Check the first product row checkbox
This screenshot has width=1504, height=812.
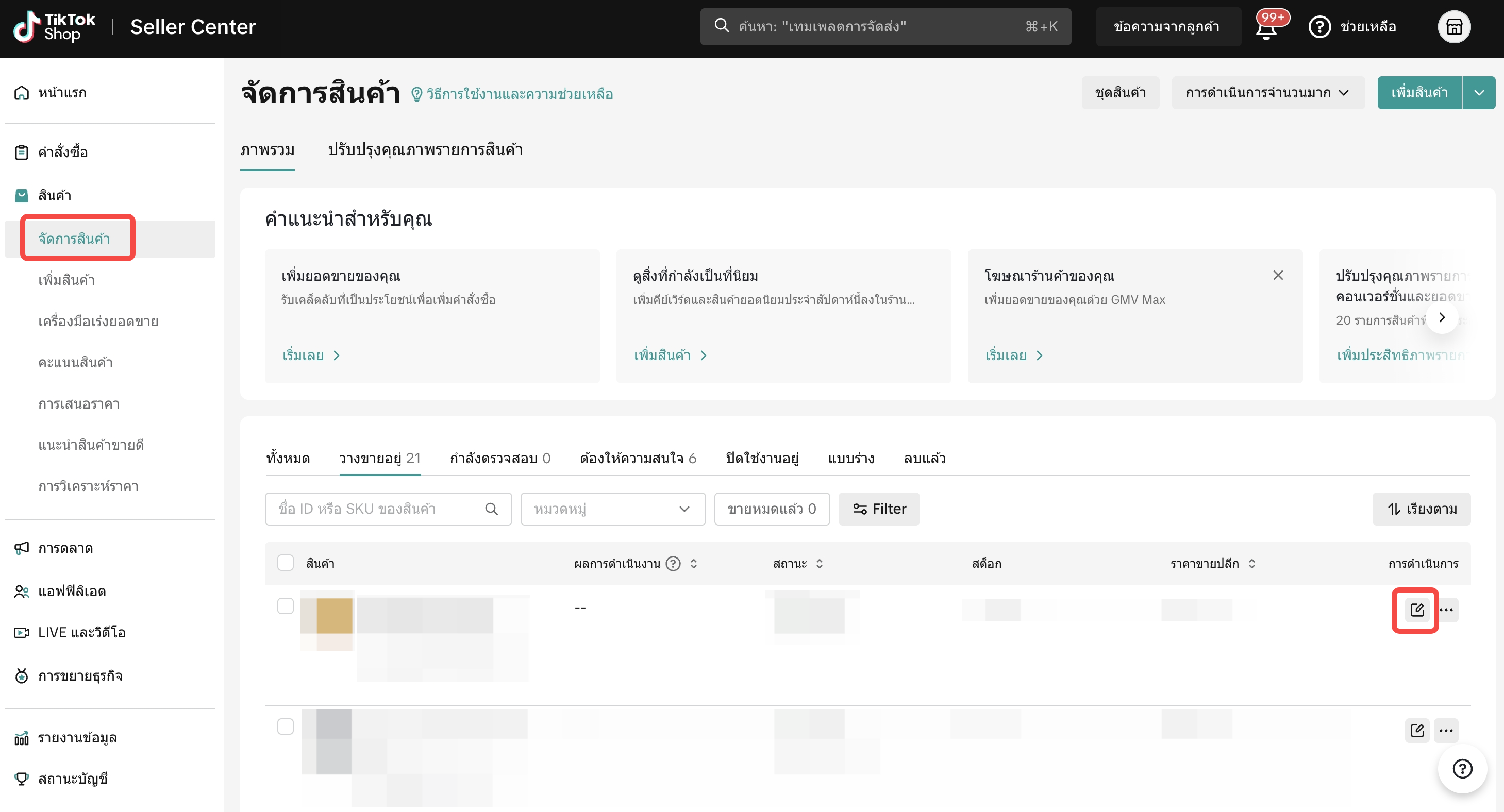tap(285, 606)
